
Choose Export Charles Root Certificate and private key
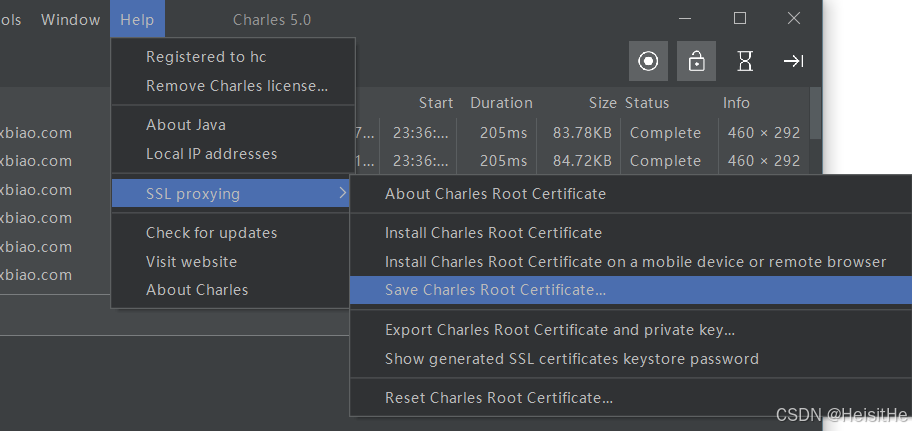coord(631,330)
